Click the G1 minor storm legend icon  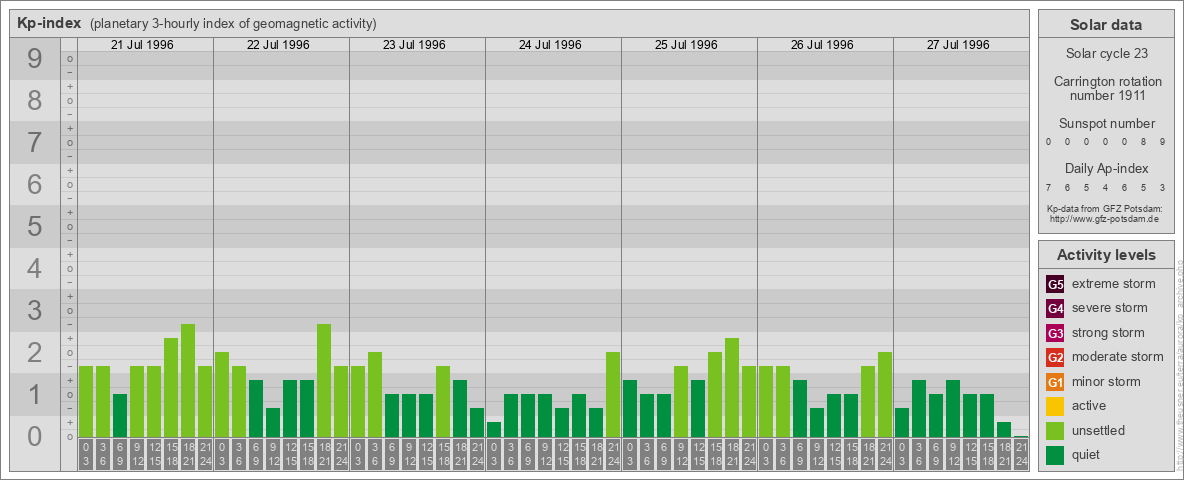coord(1056,382)
